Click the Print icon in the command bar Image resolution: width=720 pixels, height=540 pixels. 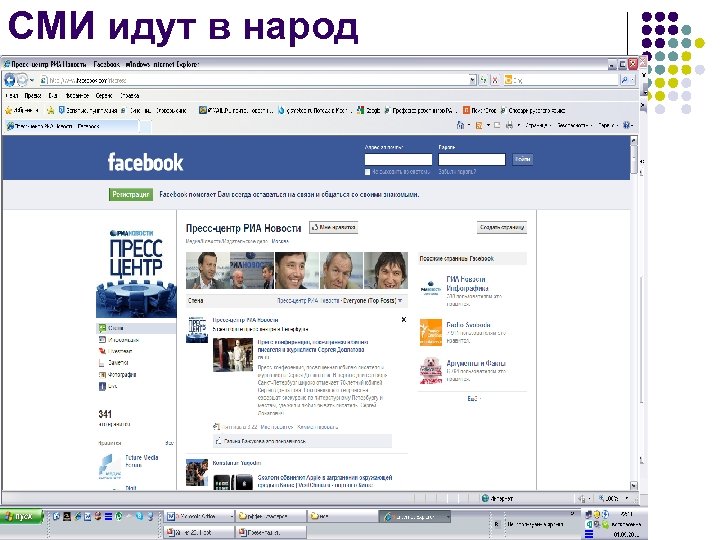click(x=509, y=125)
